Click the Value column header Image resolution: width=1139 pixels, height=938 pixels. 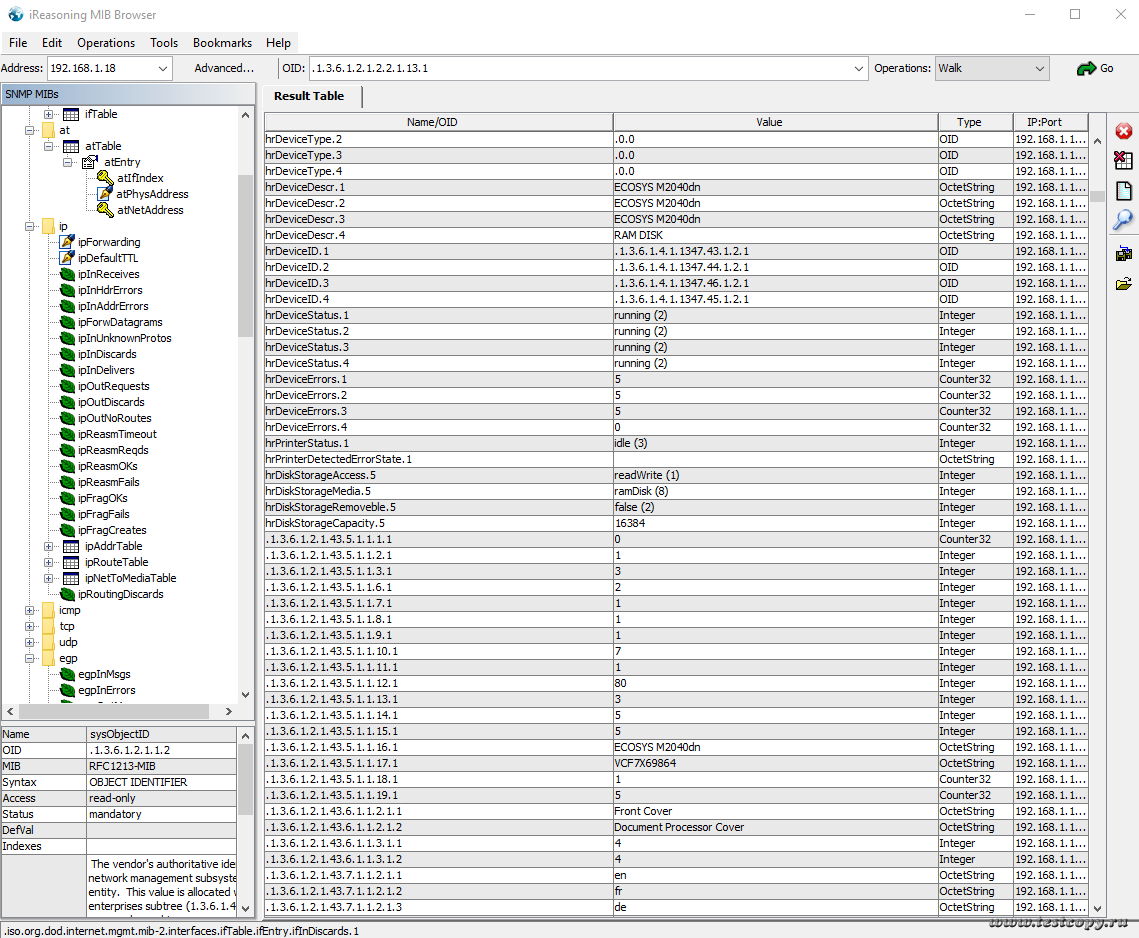[769, 122]
